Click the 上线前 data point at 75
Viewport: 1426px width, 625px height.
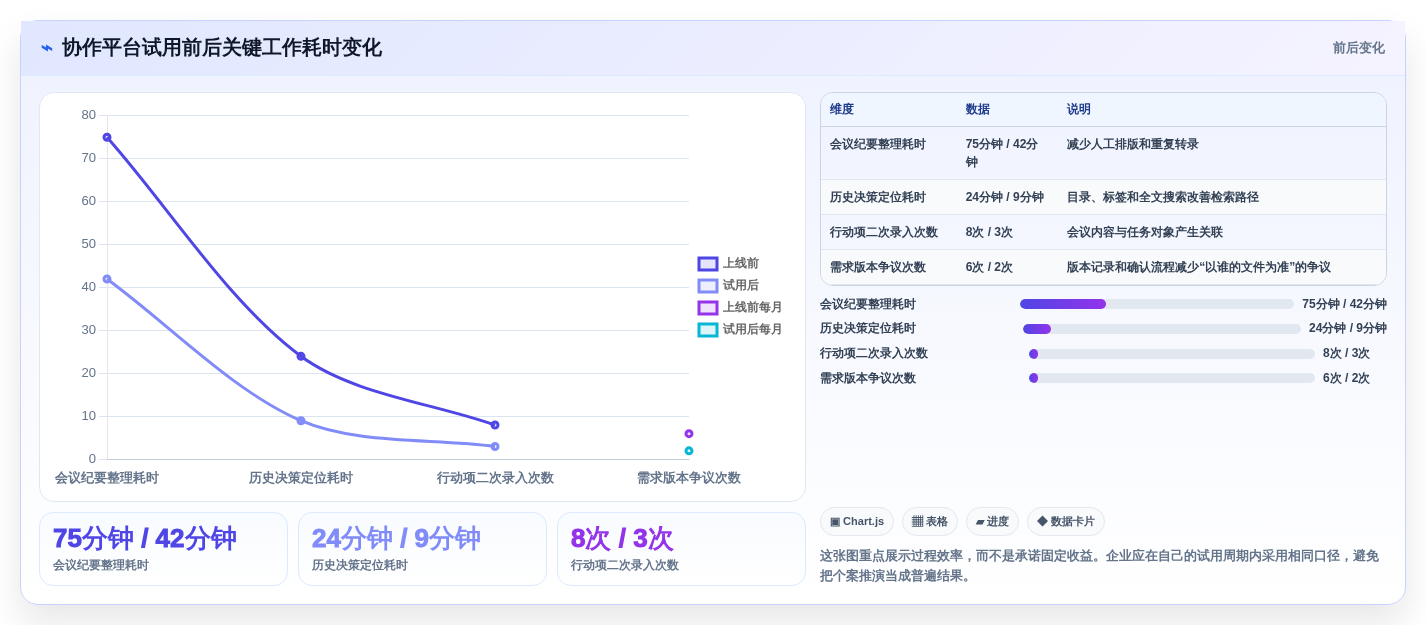coord(107,137)
